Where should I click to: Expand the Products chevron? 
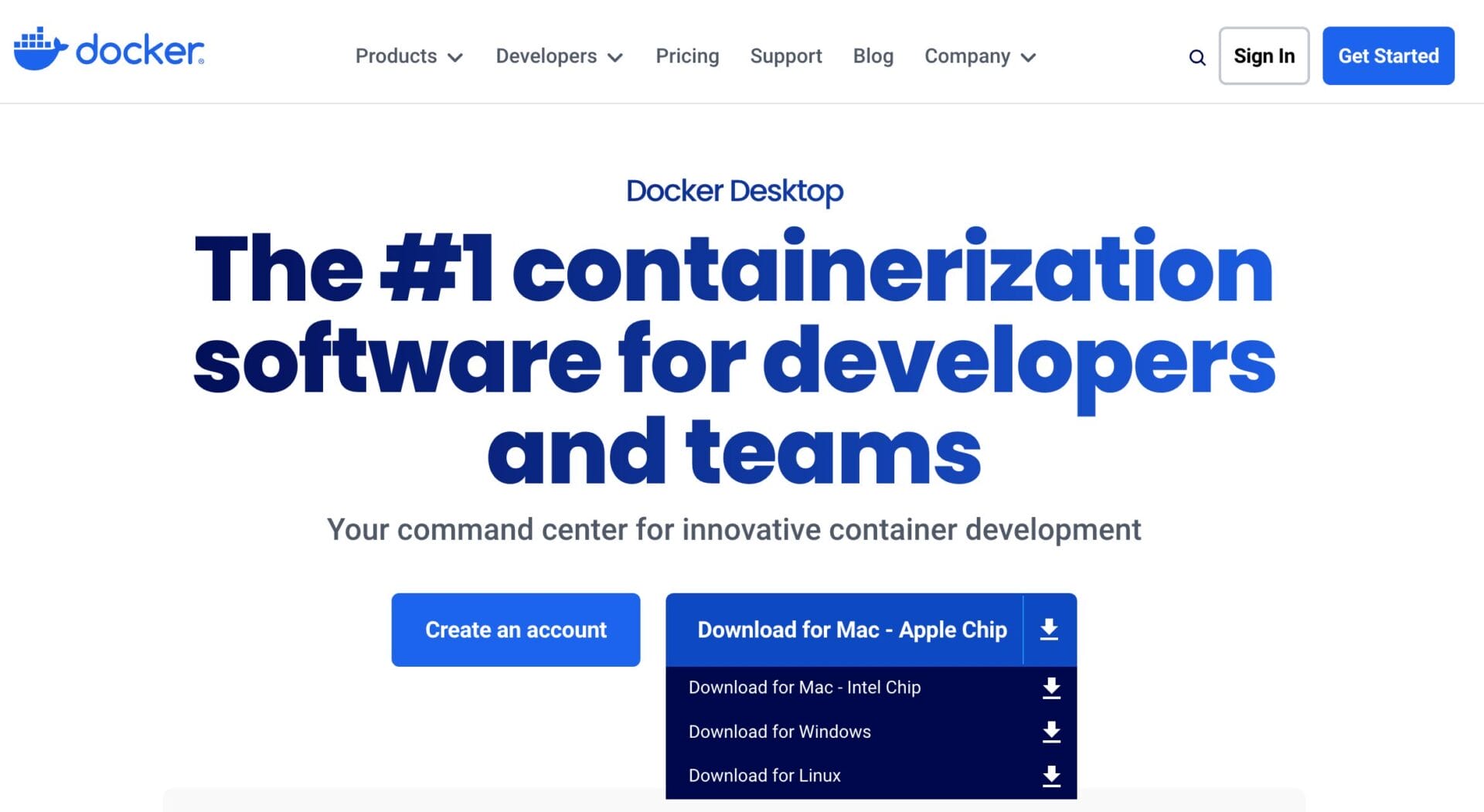(455, 57)
